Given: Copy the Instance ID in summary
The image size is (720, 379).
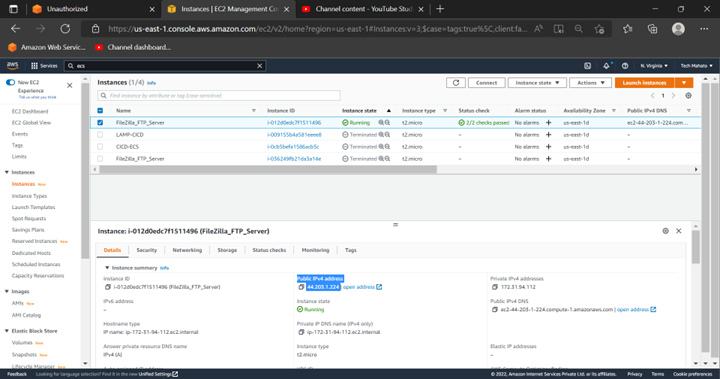Looking at the screenshot, I should 107,287.
